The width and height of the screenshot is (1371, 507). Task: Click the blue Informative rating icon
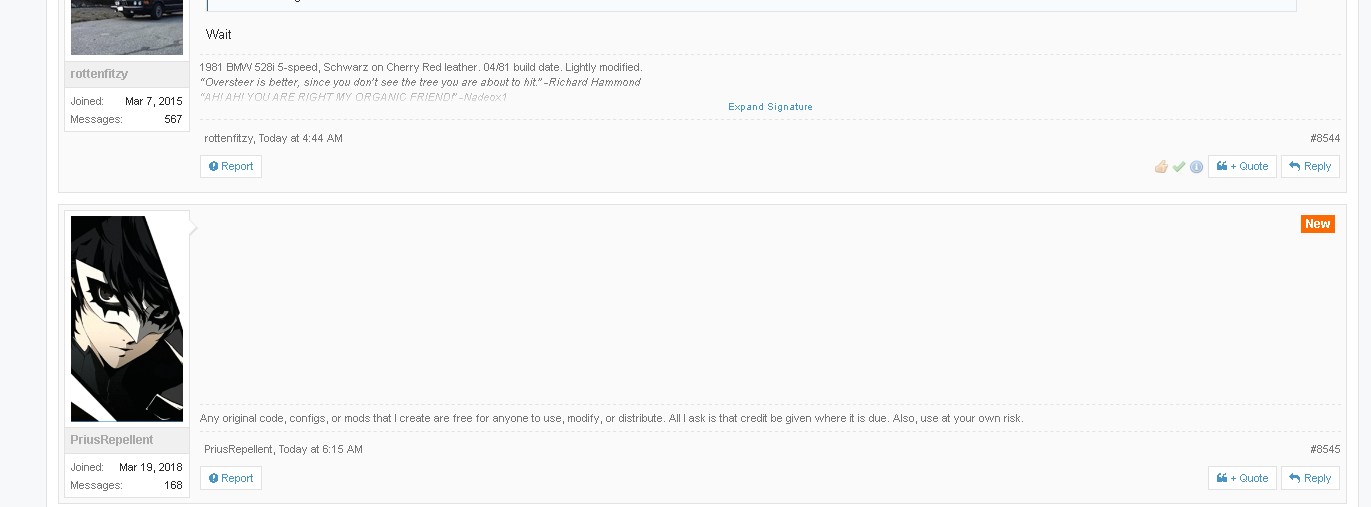[x=1196, y=167]
